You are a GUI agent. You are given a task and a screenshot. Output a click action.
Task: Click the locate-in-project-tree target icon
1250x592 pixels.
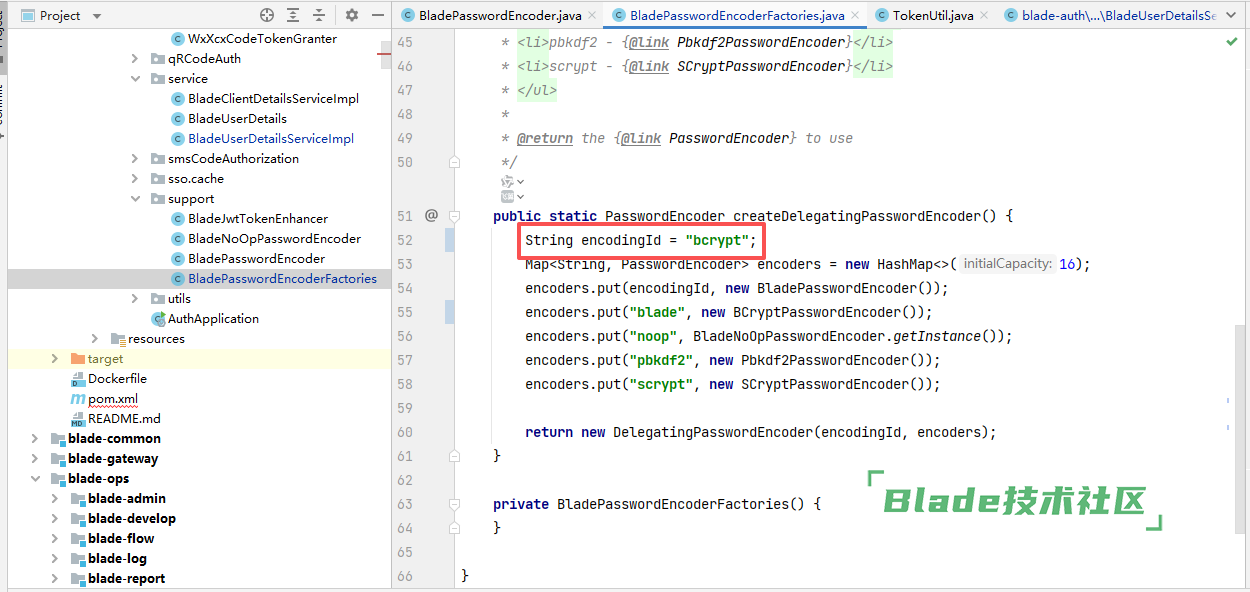267,15
